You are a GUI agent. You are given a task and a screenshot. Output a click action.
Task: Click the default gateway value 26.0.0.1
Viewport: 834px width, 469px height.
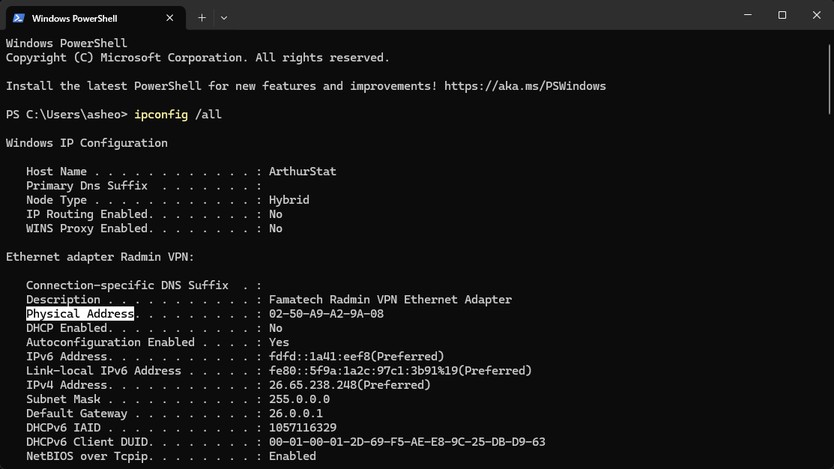tap(296, 414)
